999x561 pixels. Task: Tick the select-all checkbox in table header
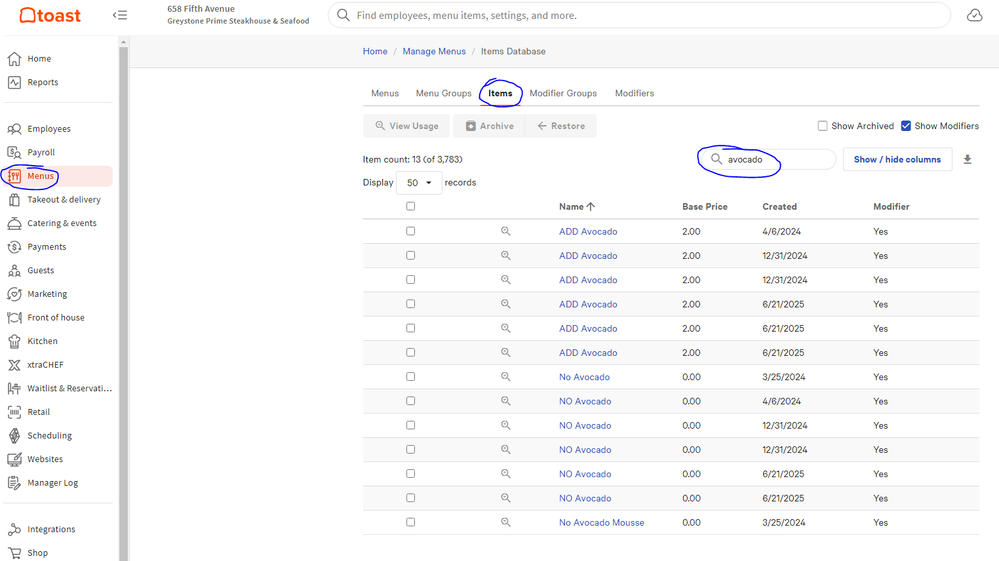click(x=410, y=207)
